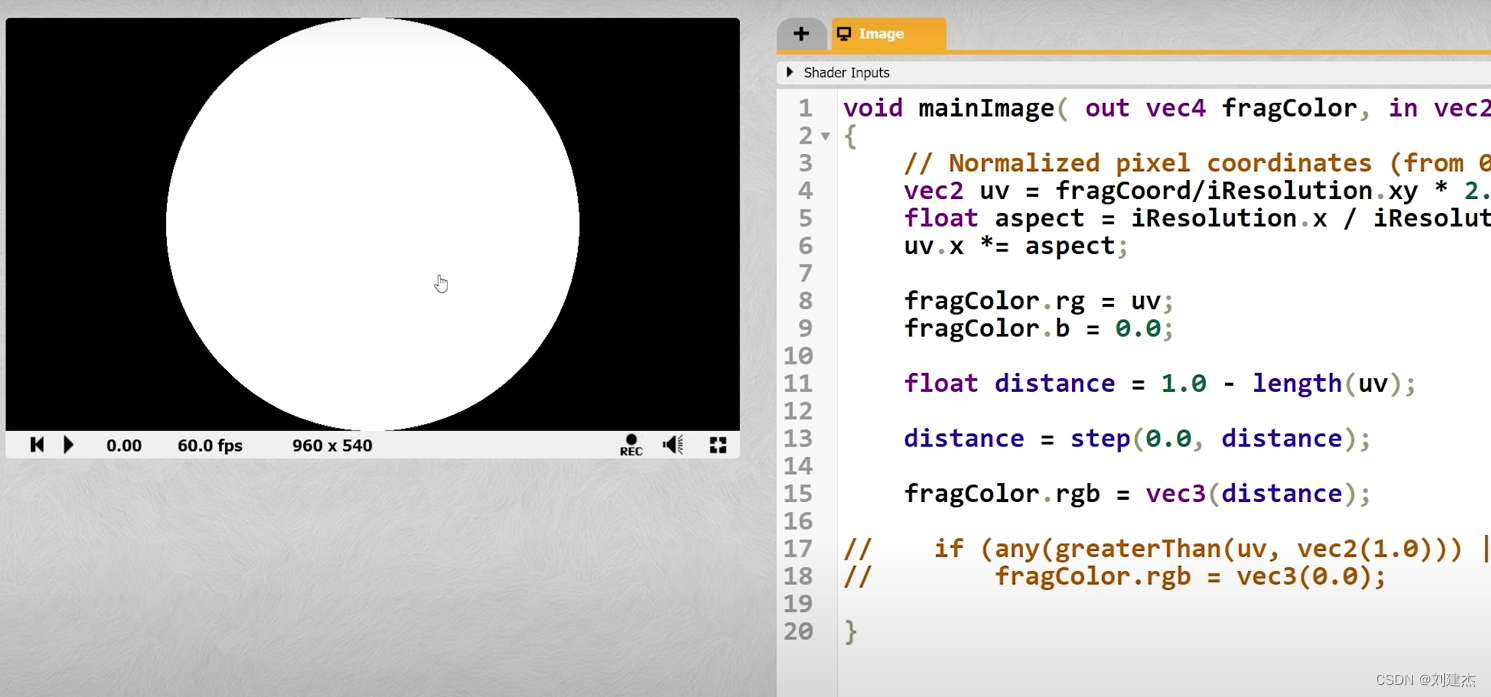This screenshot has width=1491, height=697.
Task: Open the Shader Inputs disclosure triangle
Action: pyautogui.click(x=788, y=72)
